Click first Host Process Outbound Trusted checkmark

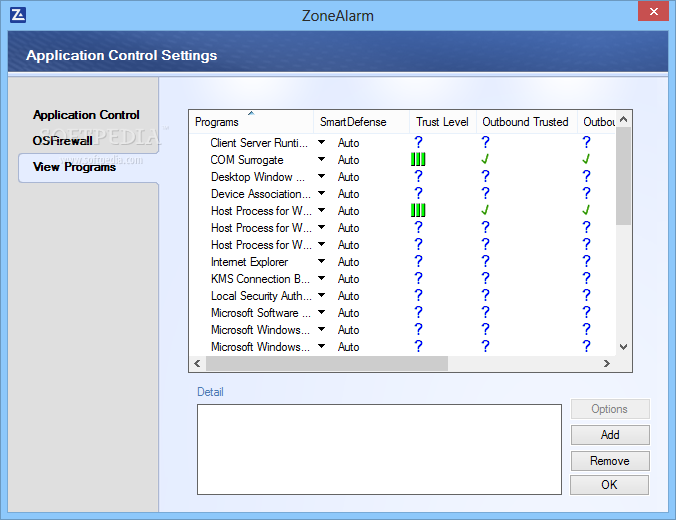pos(485,210)
